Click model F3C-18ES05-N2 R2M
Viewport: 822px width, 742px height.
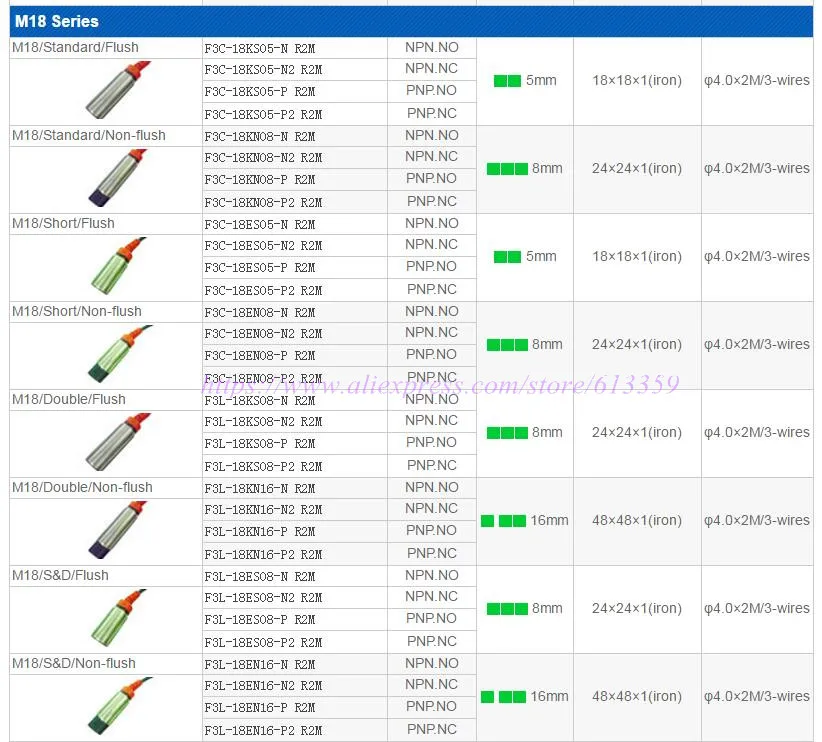click(263, 246)
